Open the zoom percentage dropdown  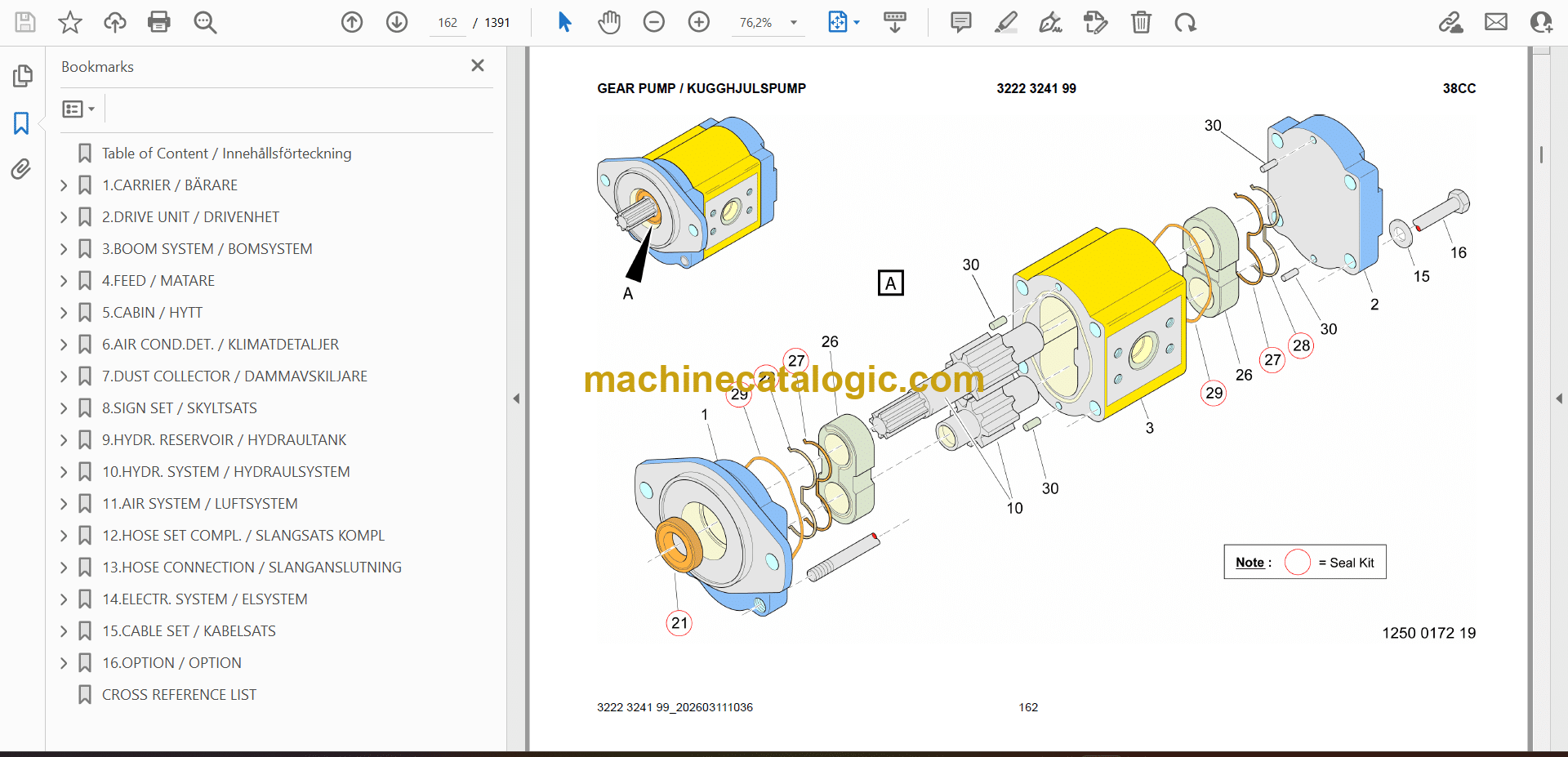tap(793, 23)
